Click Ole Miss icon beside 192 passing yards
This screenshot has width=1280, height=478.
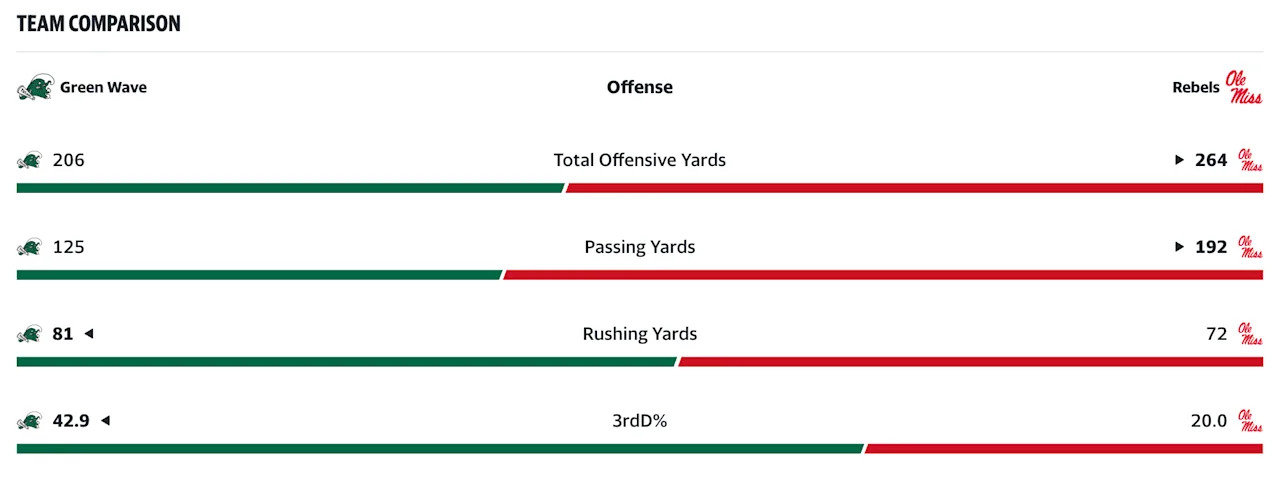[x=1250, y=247]
